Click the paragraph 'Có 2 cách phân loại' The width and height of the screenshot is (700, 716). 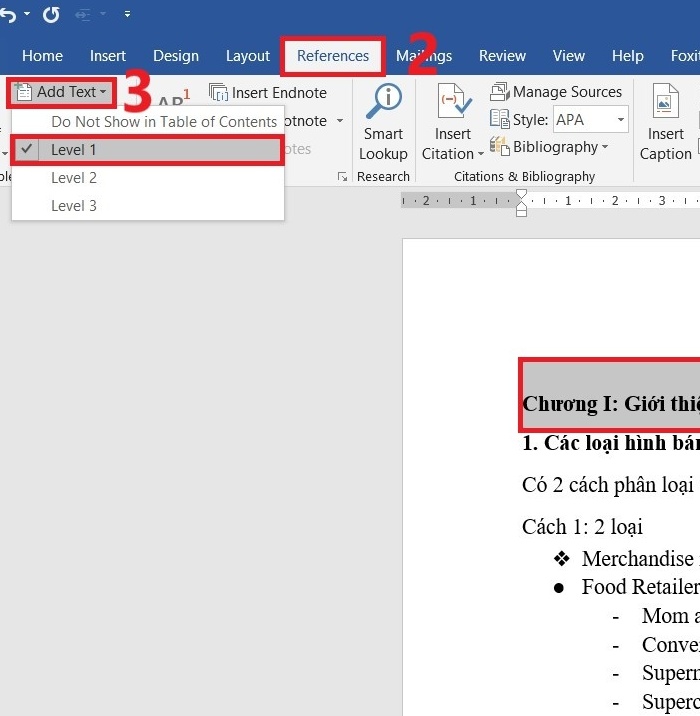[x=608, y=485]
